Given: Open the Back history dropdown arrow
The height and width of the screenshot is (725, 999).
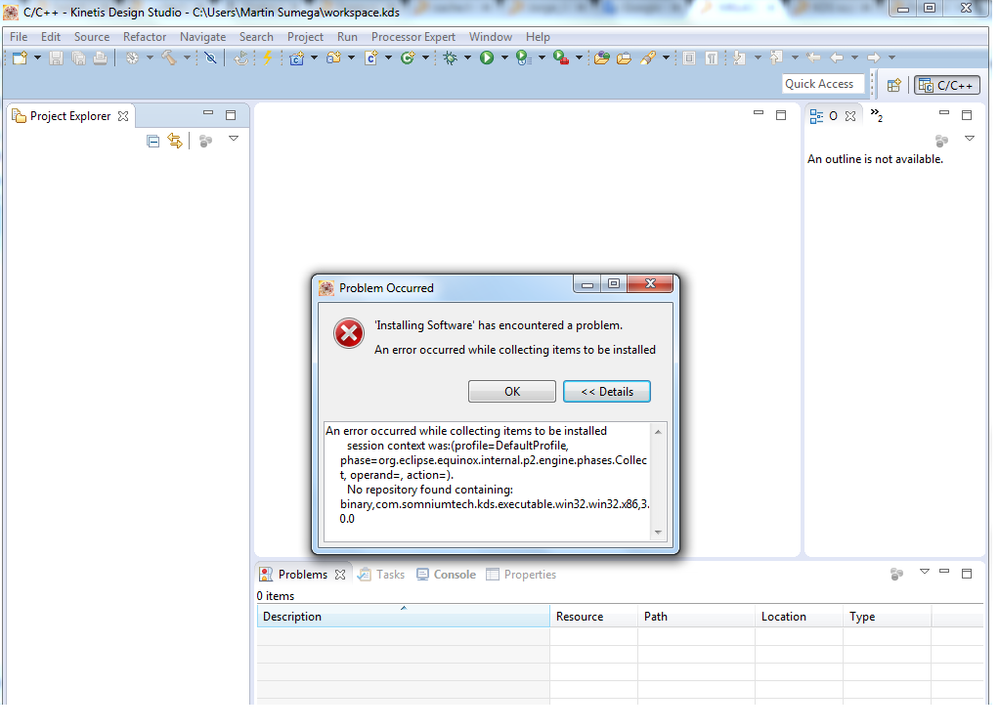Looking at the screenshot, I should click(854, 58).
